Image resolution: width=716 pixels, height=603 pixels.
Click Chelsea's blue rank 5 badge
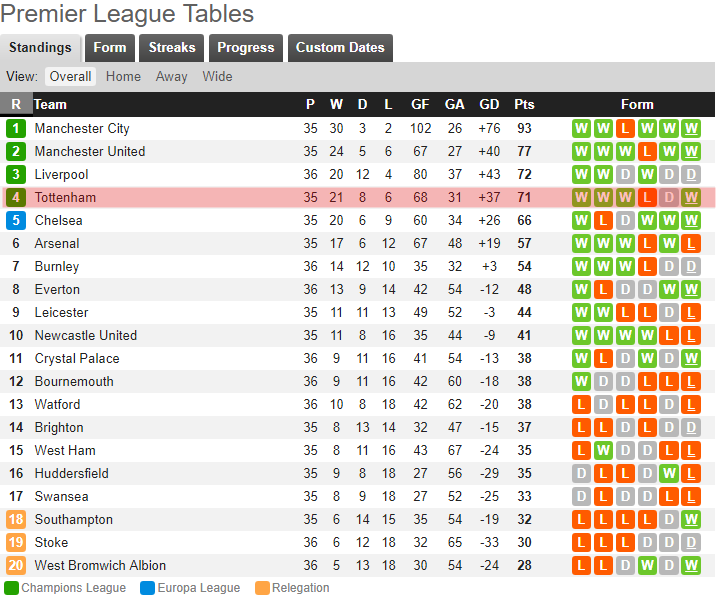point(16,221)
